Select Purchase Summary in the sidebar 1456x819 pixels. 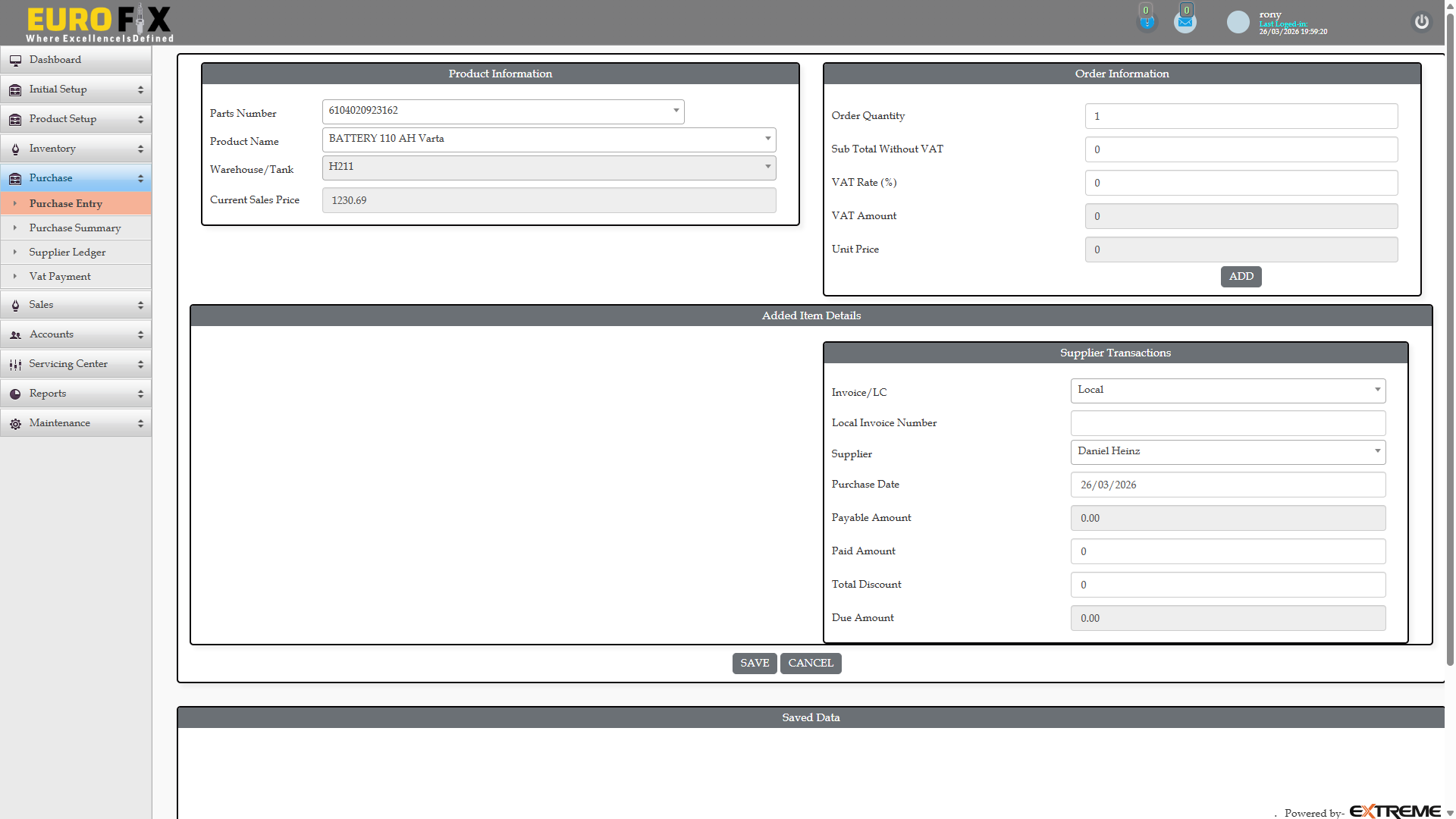click(75, 227)
